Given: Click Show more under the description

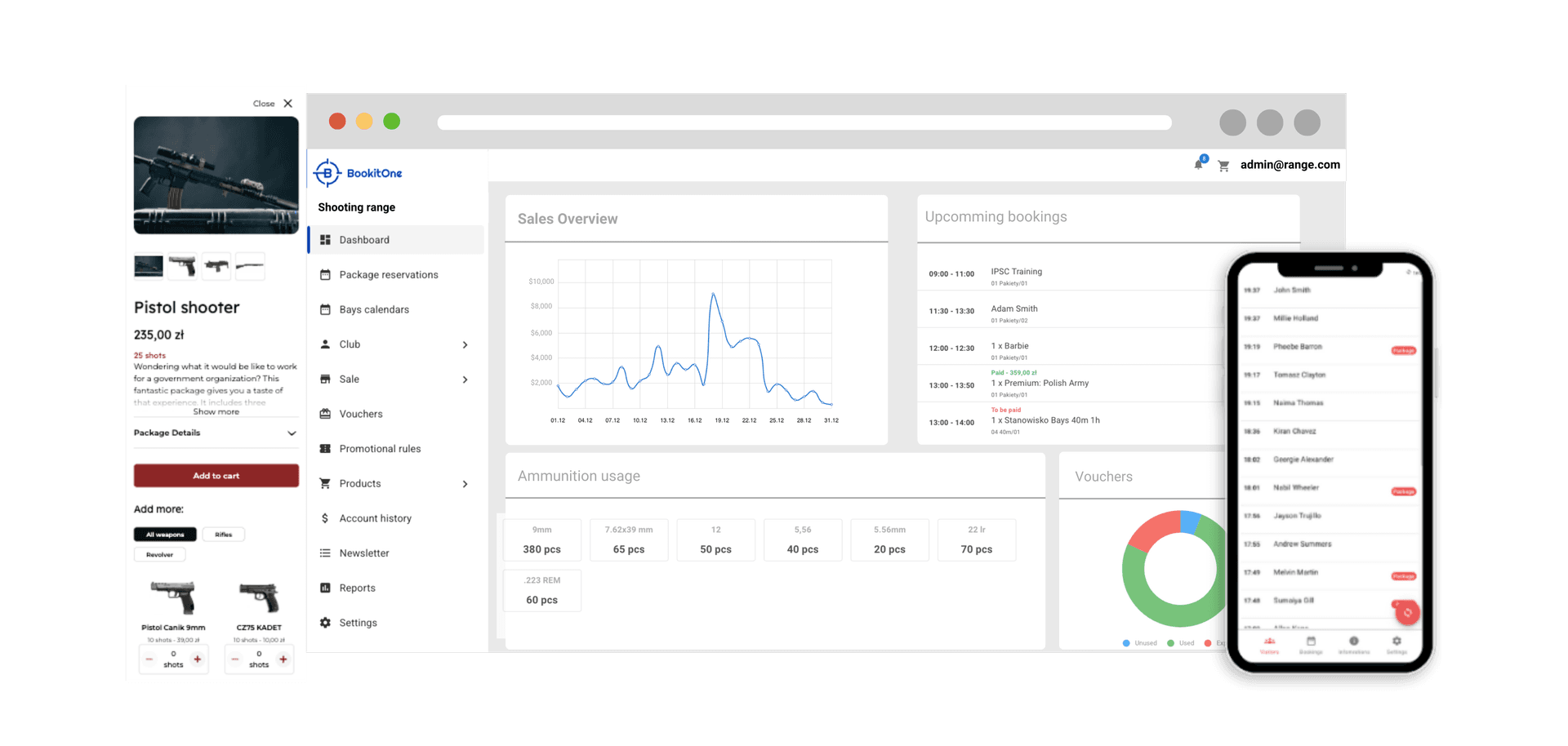Looking at the screenshot, I should [x=216, y=412].
